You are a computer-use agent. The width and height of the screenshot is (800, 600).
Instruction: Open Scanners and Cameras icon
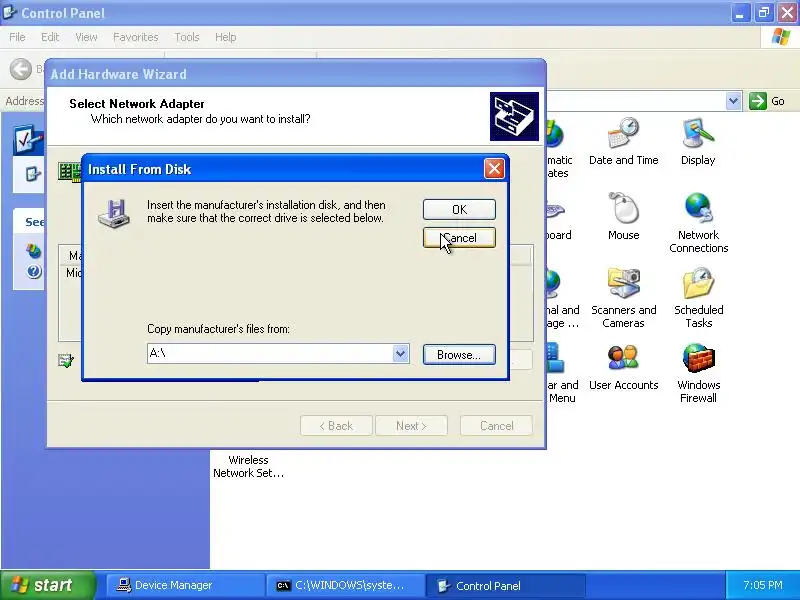(x=623, y=298)
